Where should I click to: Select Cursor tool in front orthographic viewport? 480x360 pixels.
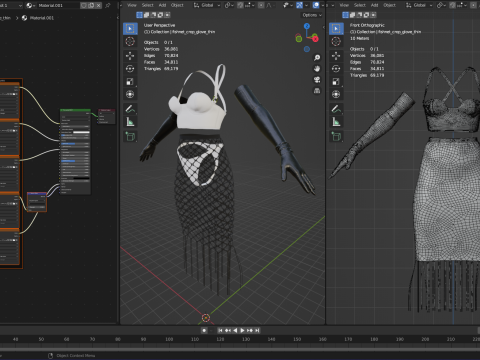coord(336,42)
